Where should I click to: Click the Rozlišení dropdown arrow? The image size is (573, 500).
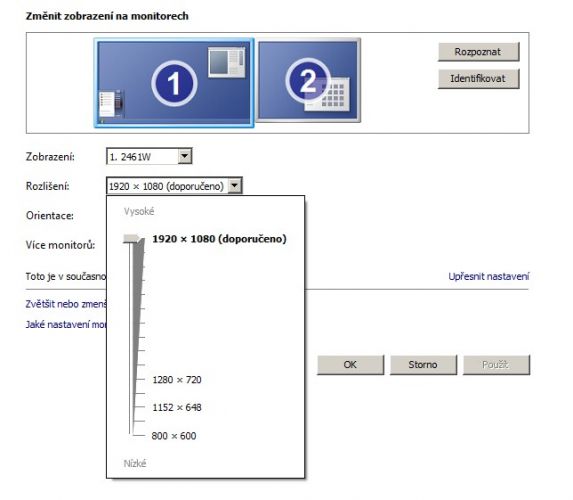pyautogui.click(x=235, y=186)
